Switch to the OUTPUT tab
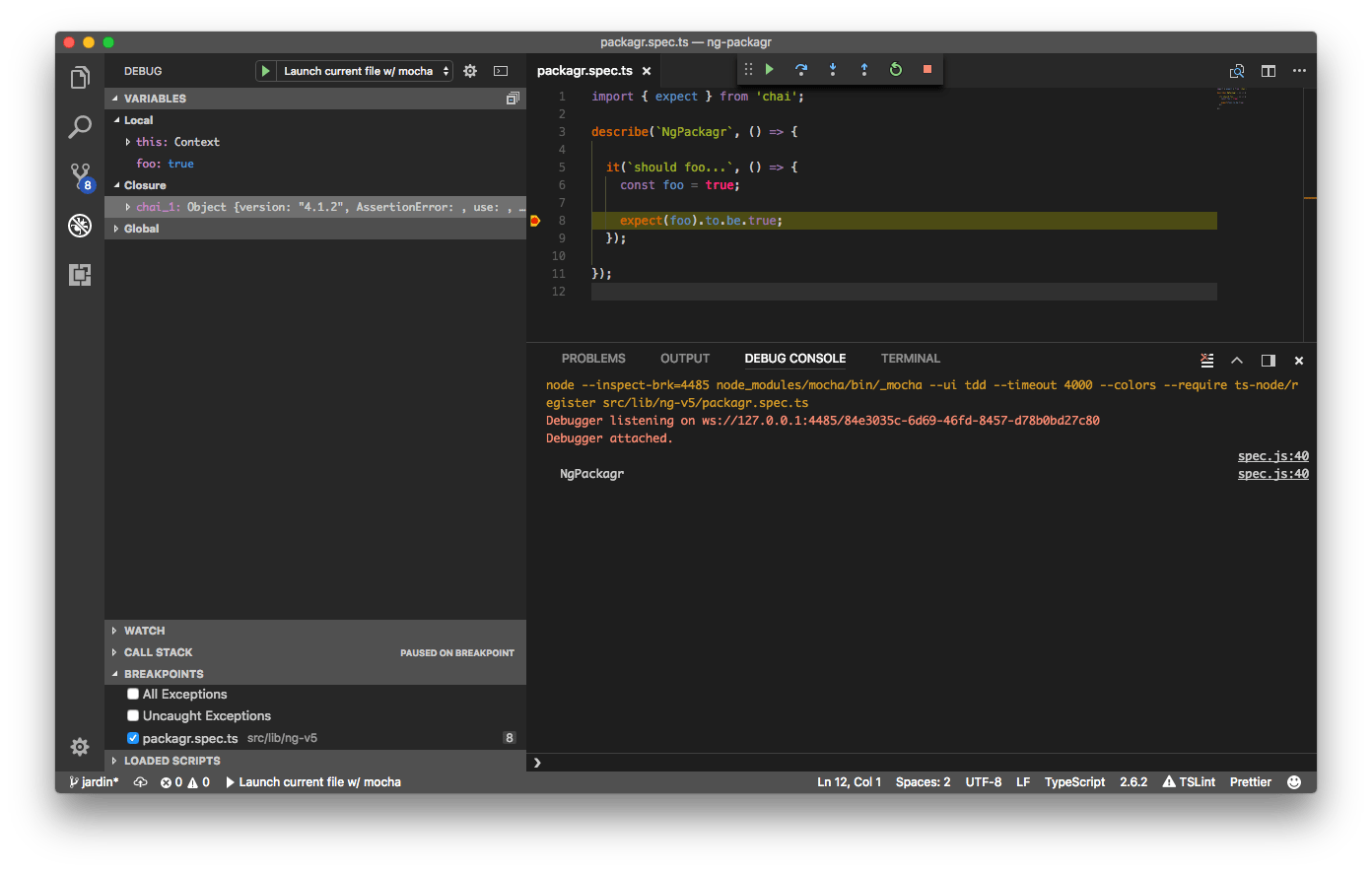Screen dimensions: 1372x872 point(685,359)
